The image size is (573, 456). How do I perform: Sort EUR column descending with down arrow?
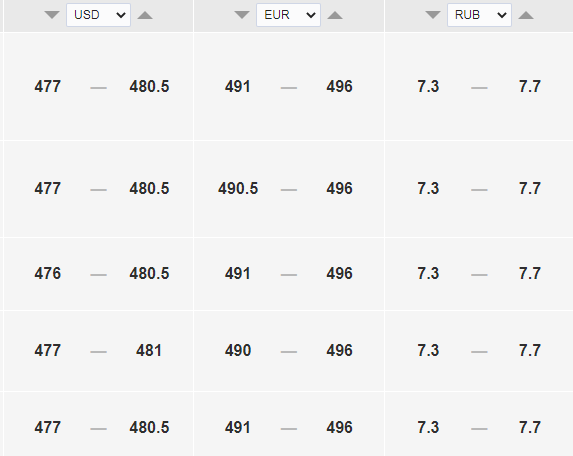(242, 15)
